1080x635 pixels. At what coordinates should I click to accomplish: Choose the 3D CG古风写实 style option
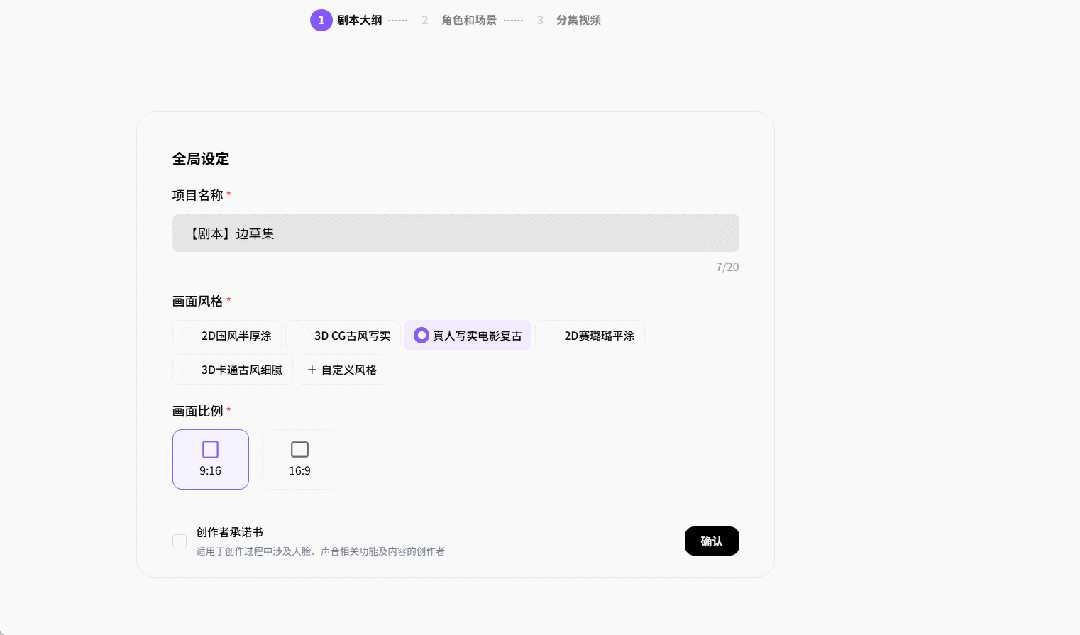343,336
